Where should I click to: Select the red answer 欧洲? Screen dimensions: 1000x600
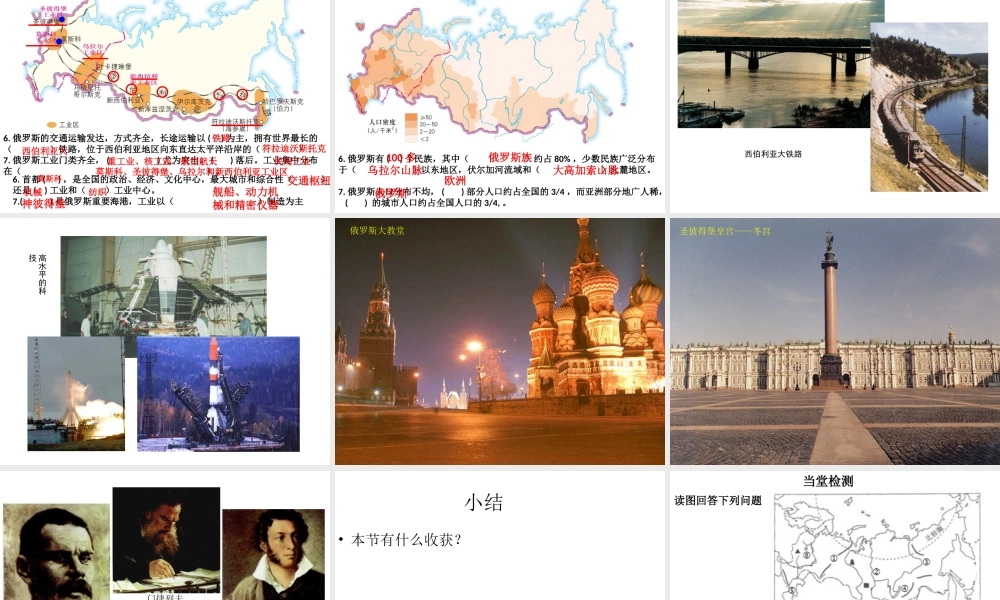tap(455, 180)
